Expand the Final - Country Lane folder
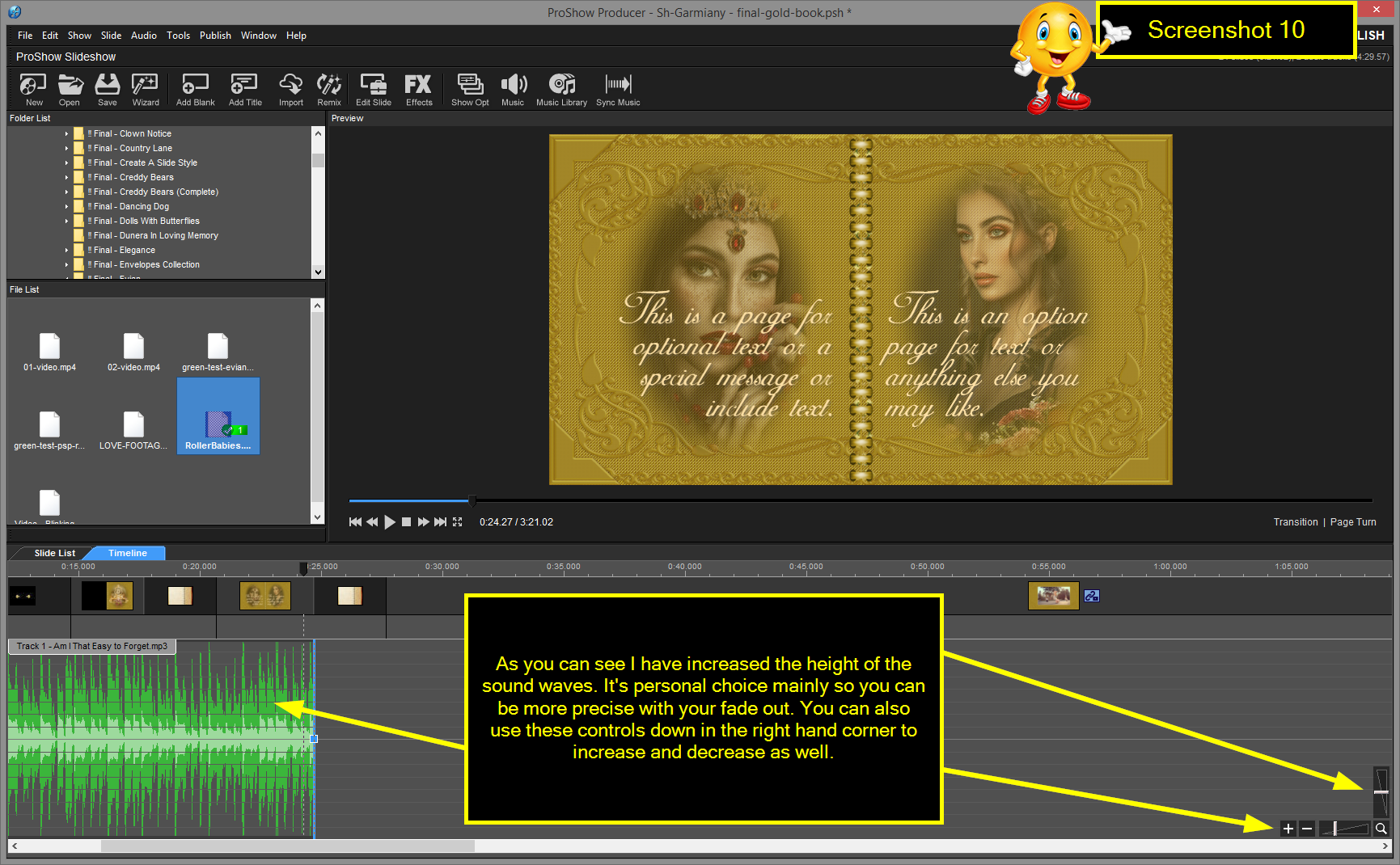The image size is (1400, 865). coord(66,149)
